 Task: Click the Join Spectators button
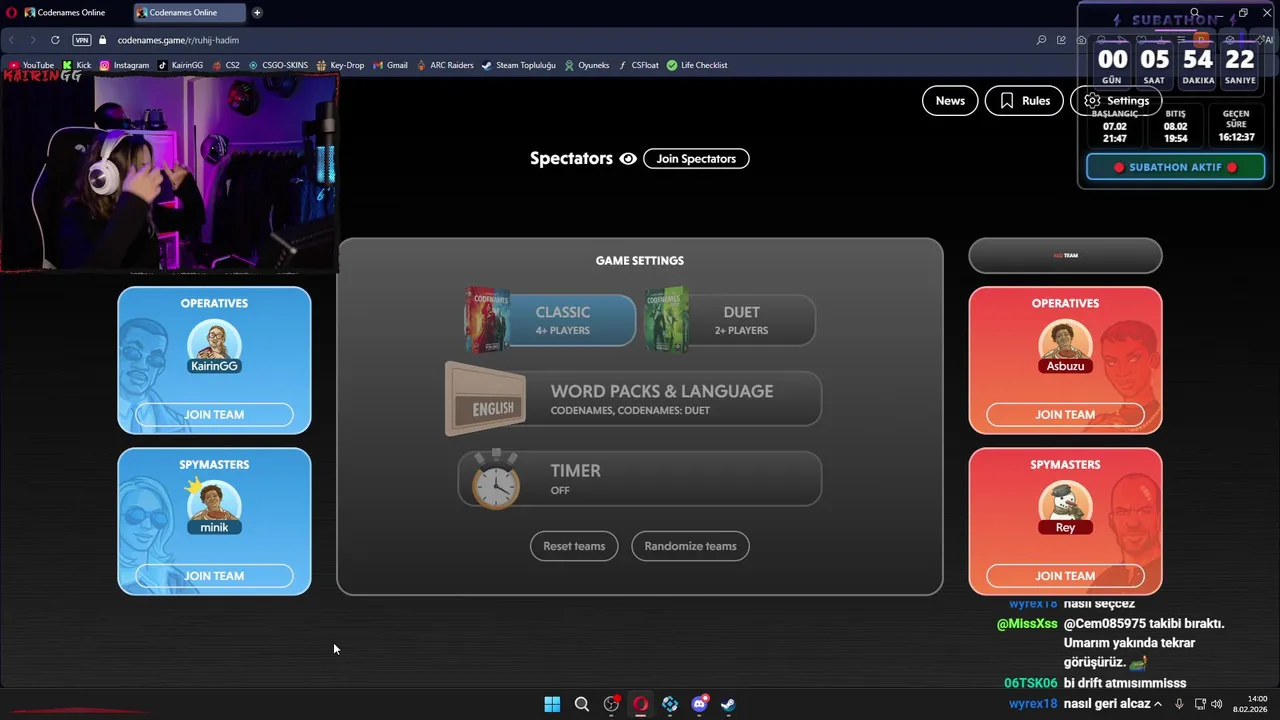696,159
